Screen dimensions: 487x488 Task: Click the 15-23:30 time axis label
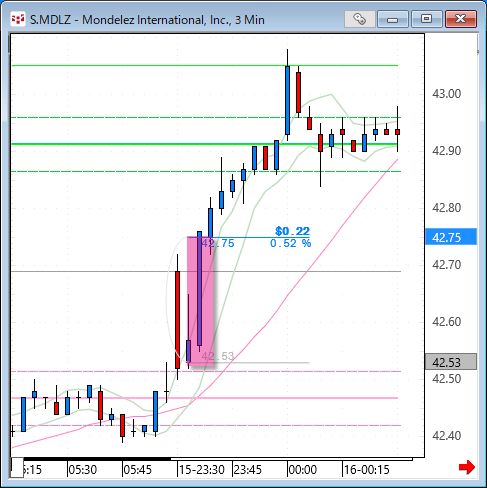coord(201,470)
